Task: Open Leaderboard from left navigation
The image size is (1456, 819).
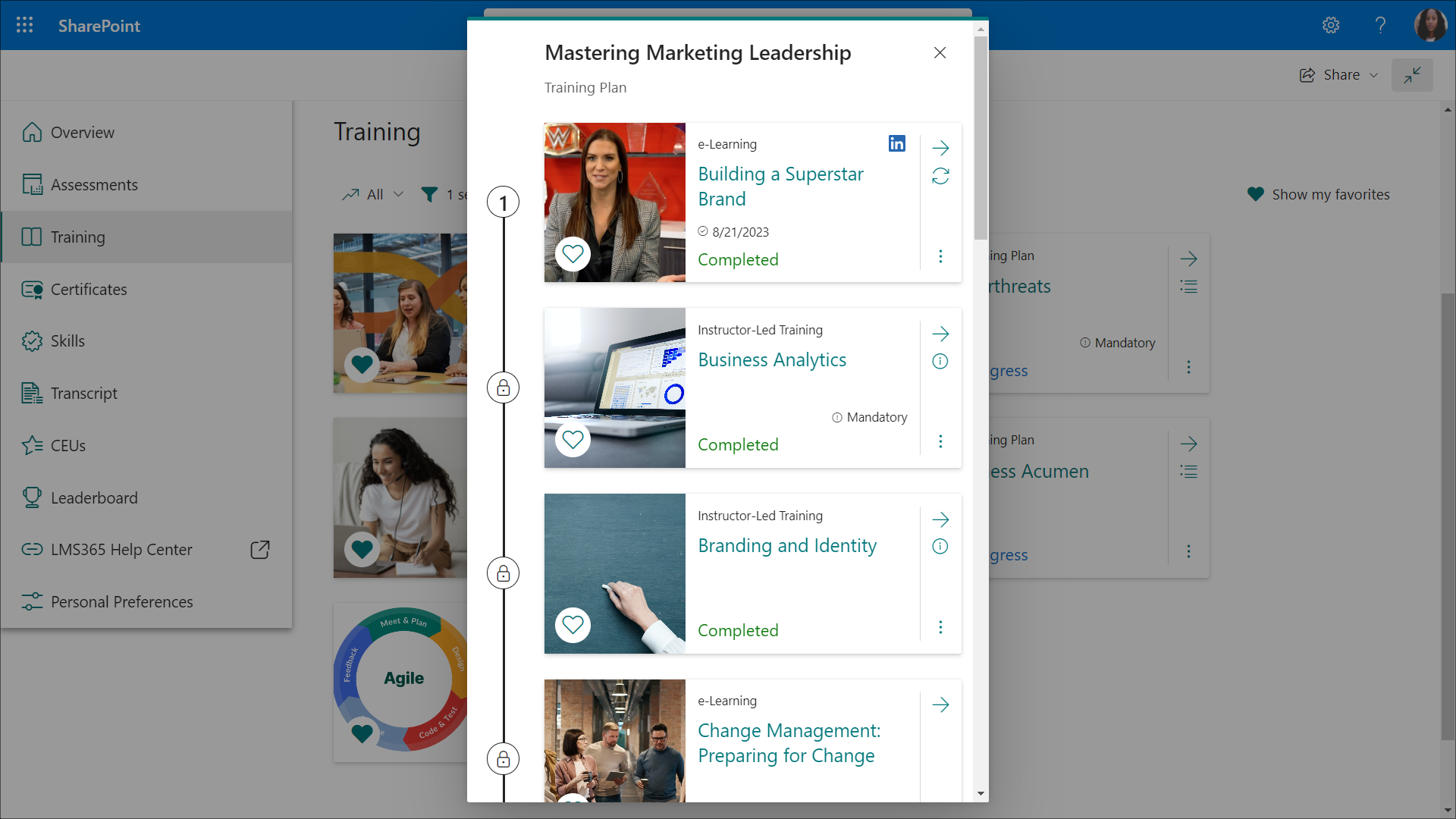Action: [x=94, y=497]
